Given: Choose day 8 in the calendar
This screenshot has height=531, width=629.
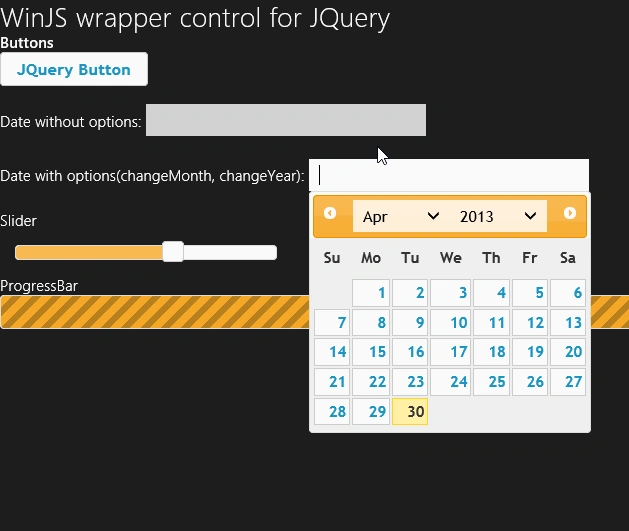Looking at the screenshot, I should tap(371, 322).
